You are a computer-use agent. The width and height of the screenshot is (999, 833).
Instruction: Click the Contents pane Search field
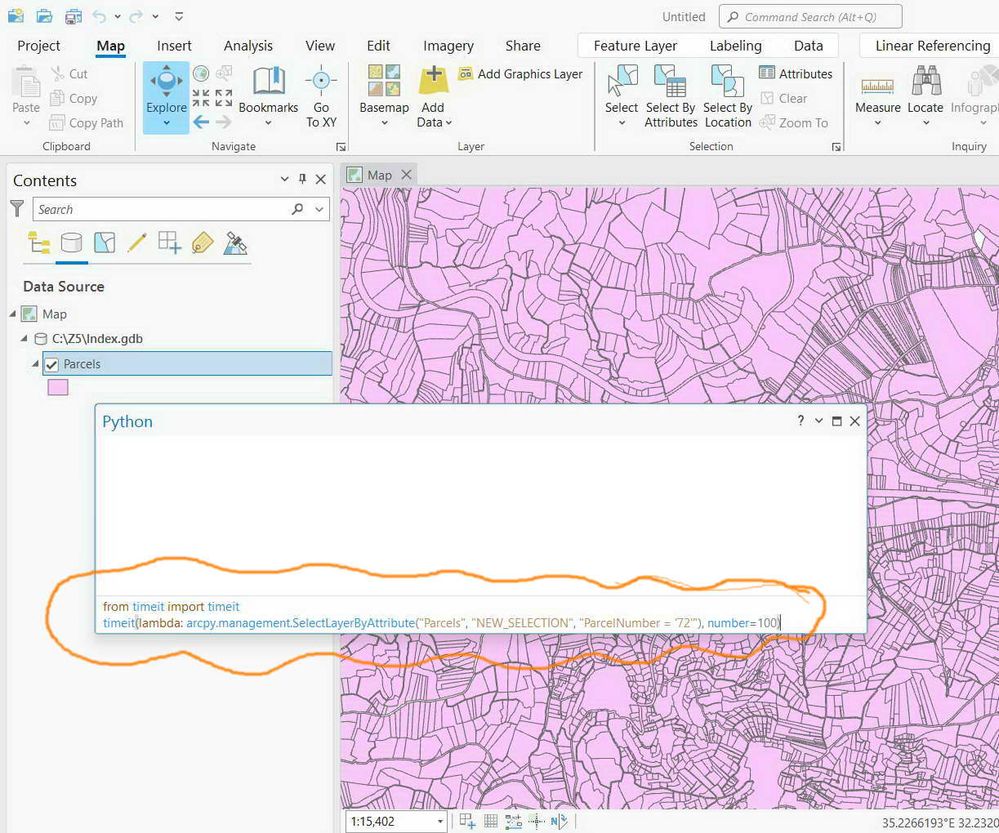tap(160, 210)
